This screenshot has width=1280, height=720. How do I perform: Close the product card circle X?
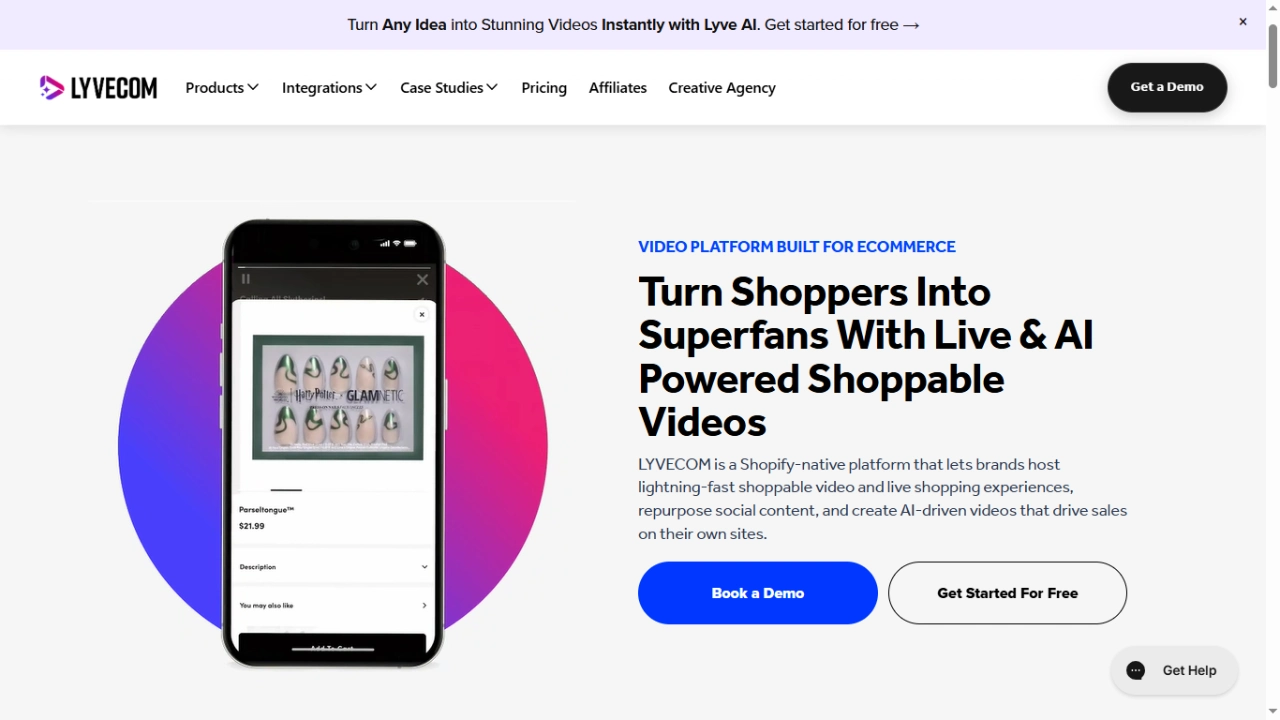pyautogui.click(x=422, y=314)
